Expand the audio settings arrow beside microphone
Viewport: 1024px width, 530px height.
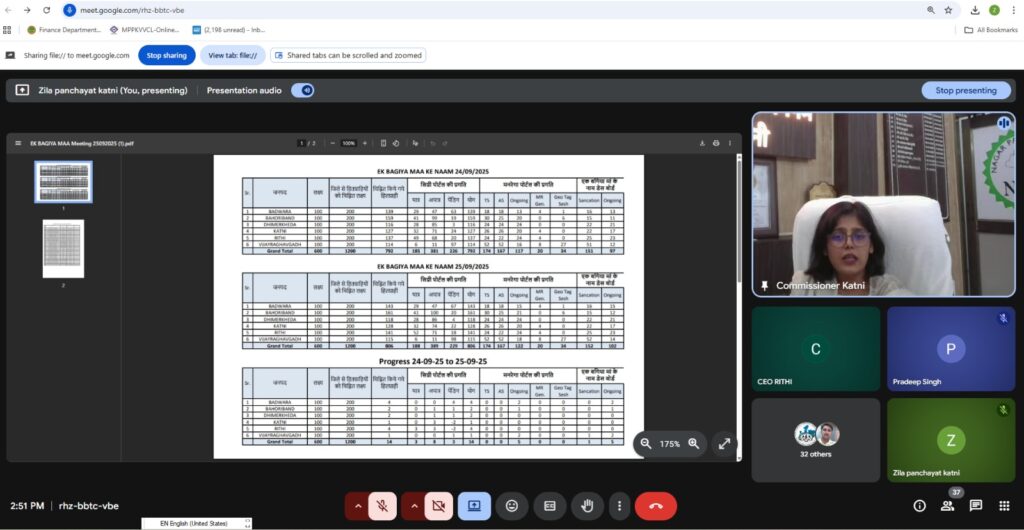[356, 506]
